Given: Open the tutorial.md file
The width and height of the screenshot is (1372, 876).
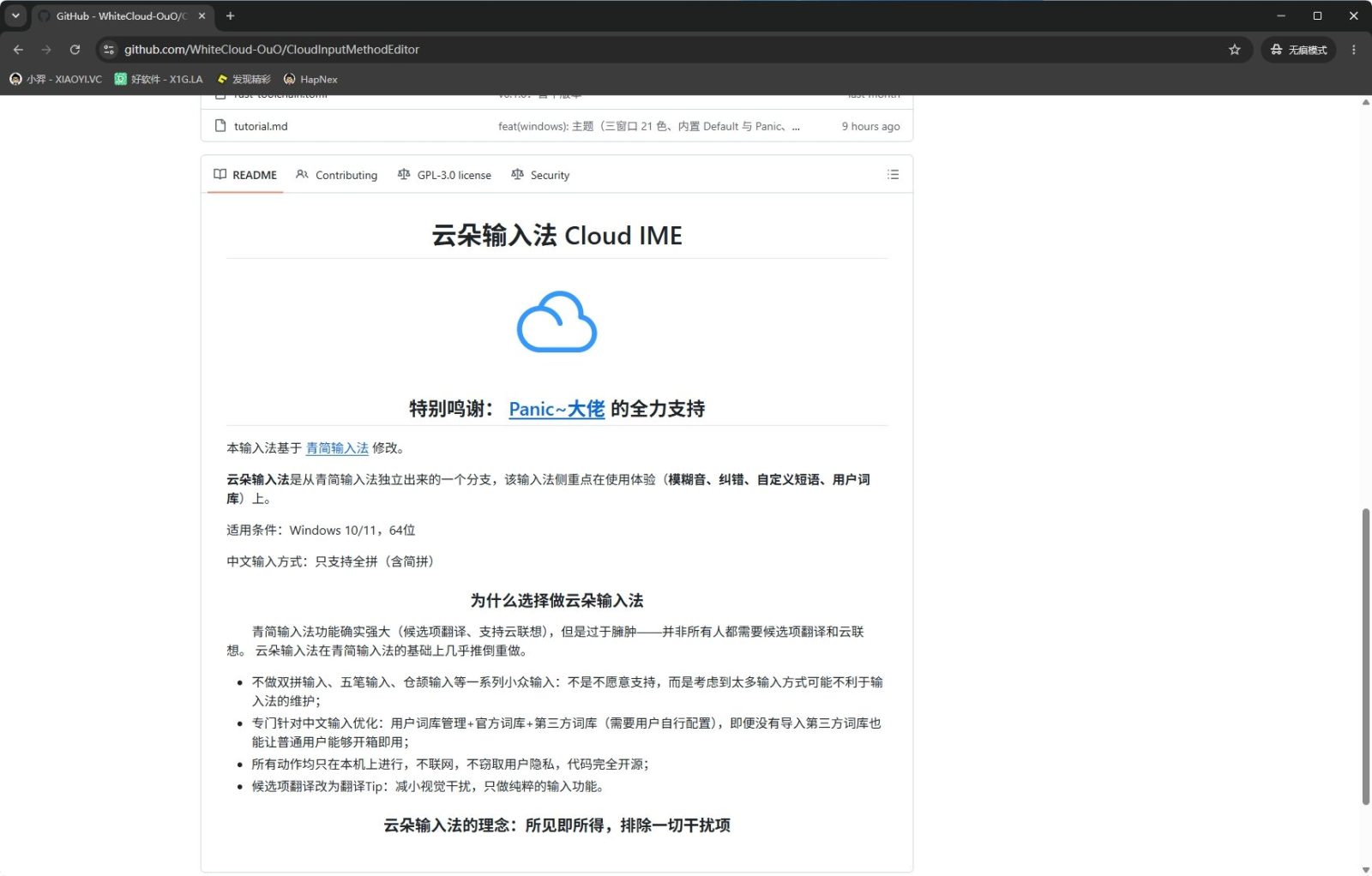Looking at the screenshot, I should coord(261,126).
